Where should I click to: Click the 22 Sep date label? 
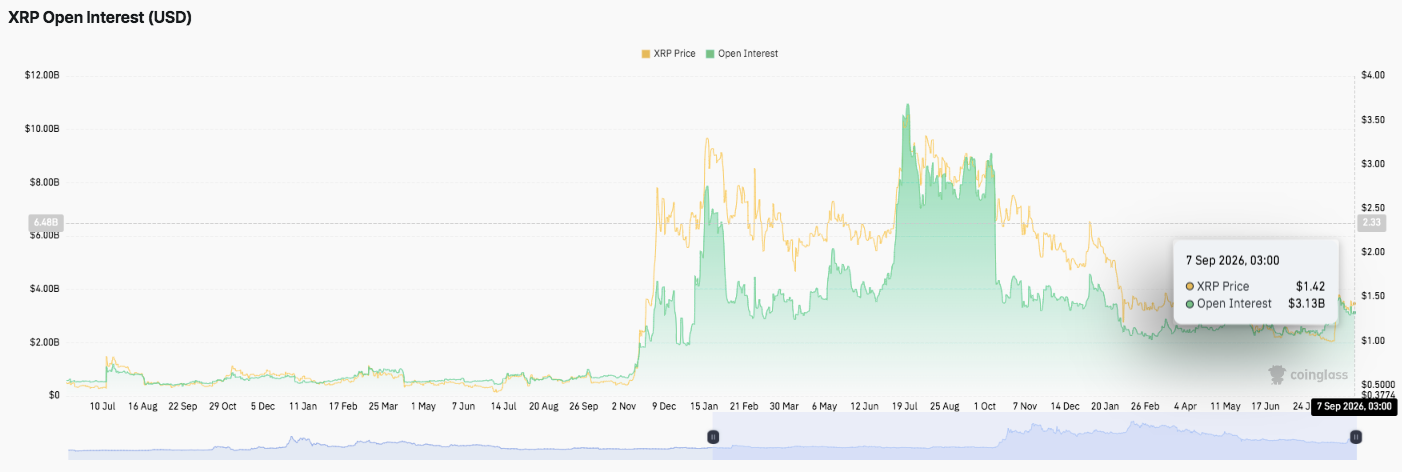tap(183, 407)
